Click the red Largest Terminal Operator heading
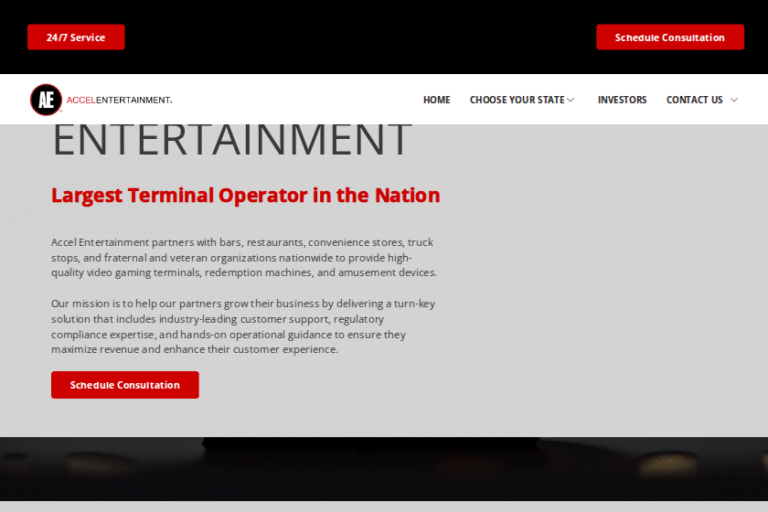Image resolution: width=768 pixels, height=512 pixels. [x=245, y=195]
